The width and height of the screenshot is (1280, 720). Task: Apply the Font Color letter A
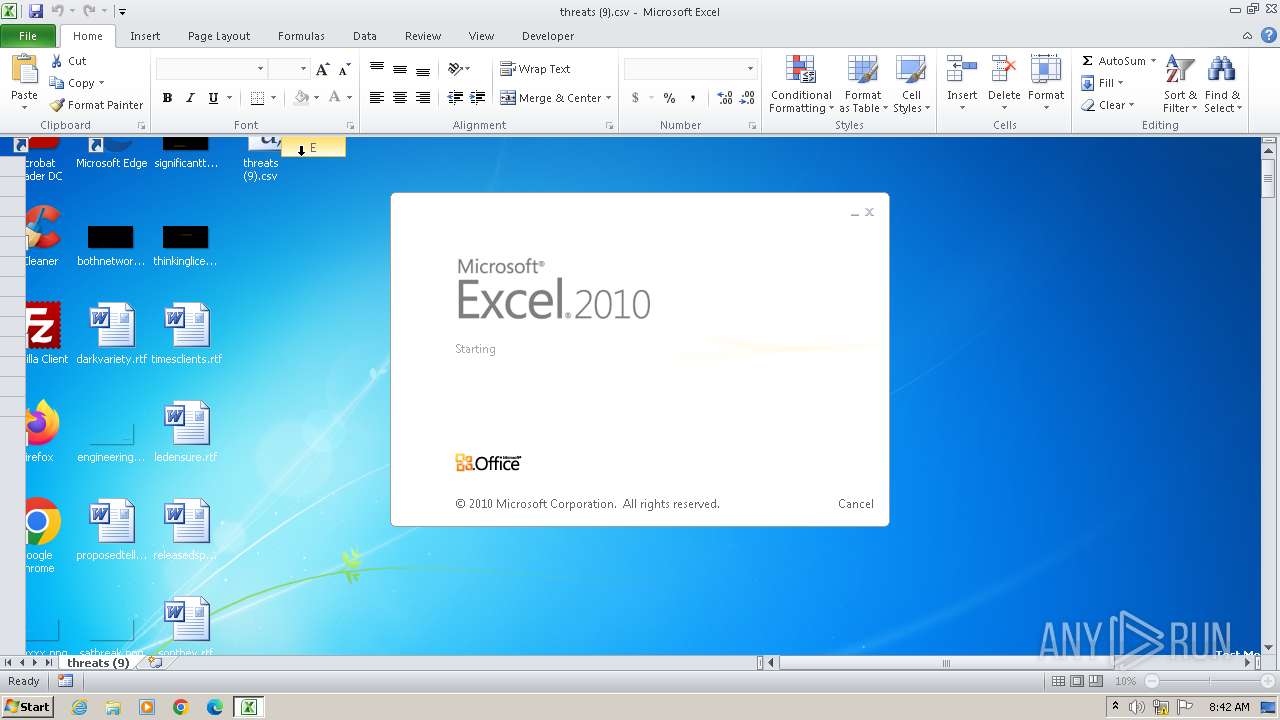(x=334, y=98)
